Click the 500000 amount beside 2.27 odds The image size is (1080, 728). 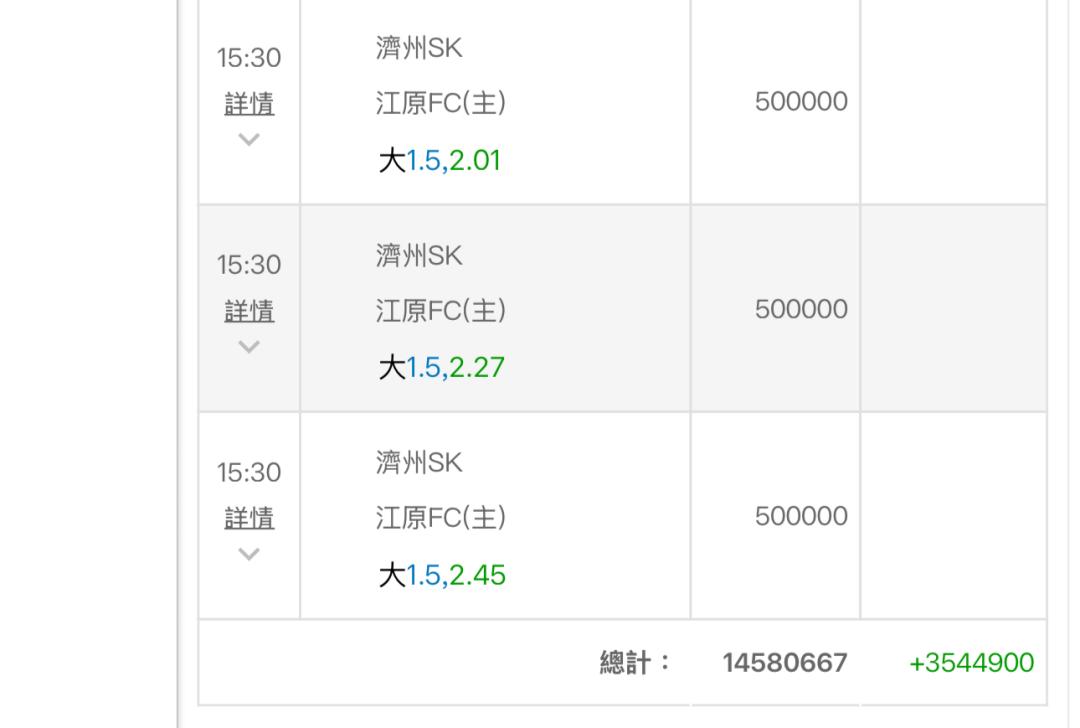point(801,309)
